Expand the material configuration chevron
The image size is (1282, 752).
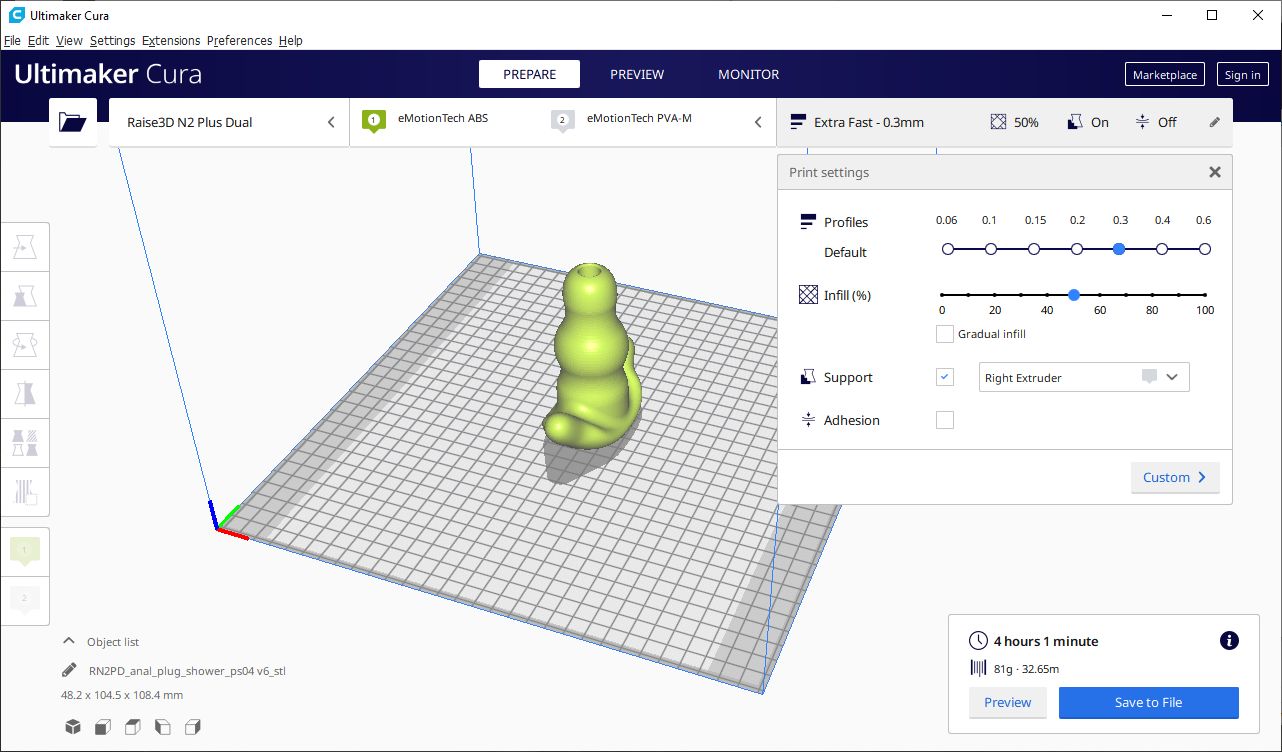(758, 122)
